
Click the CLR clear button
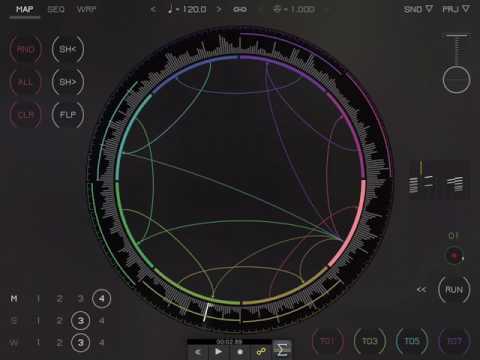25,115
